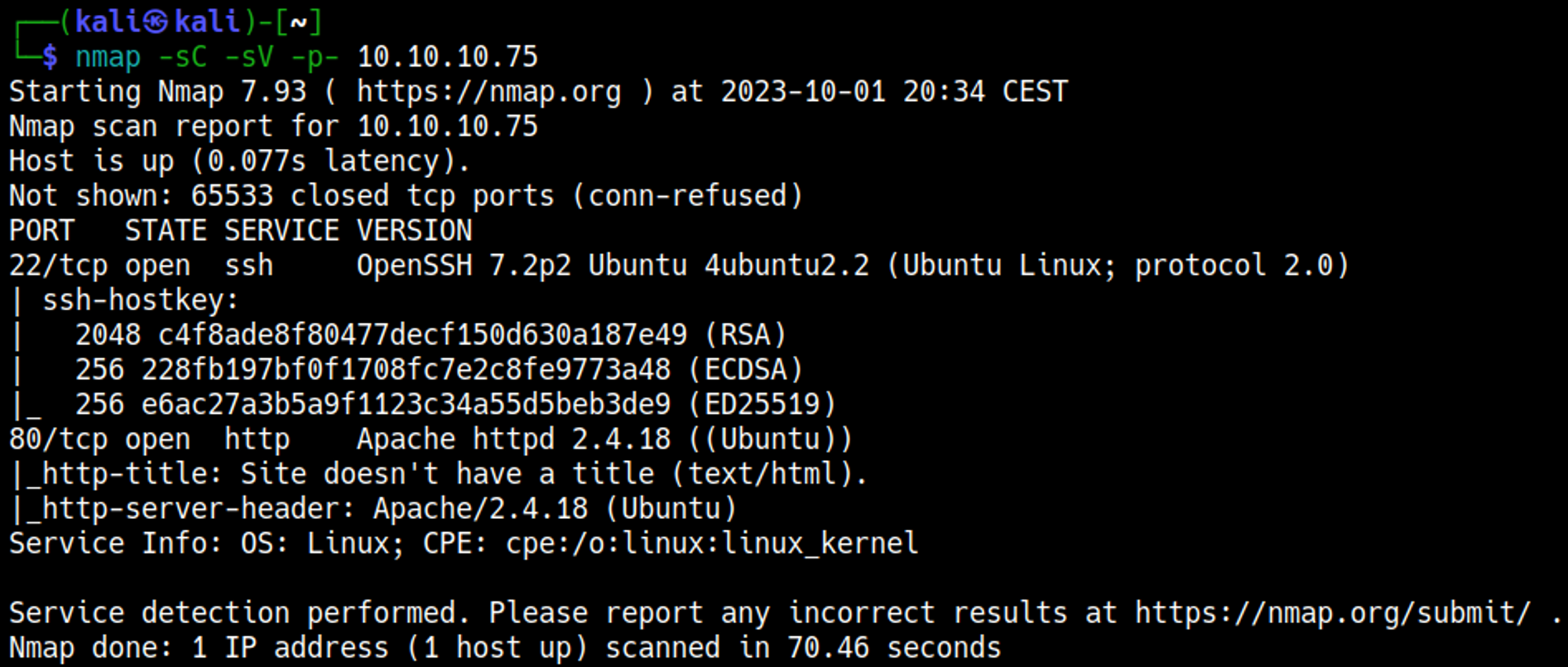Click the ED25519 hostkey fingerprint
The image size is (1568, 667).
(406, 404)
